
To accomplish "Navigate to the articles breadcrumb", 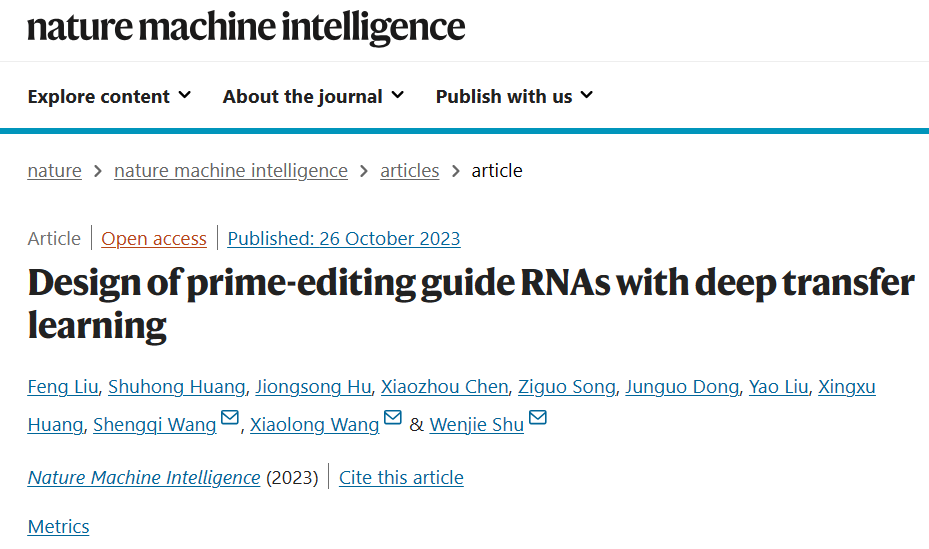I will 409,171.
